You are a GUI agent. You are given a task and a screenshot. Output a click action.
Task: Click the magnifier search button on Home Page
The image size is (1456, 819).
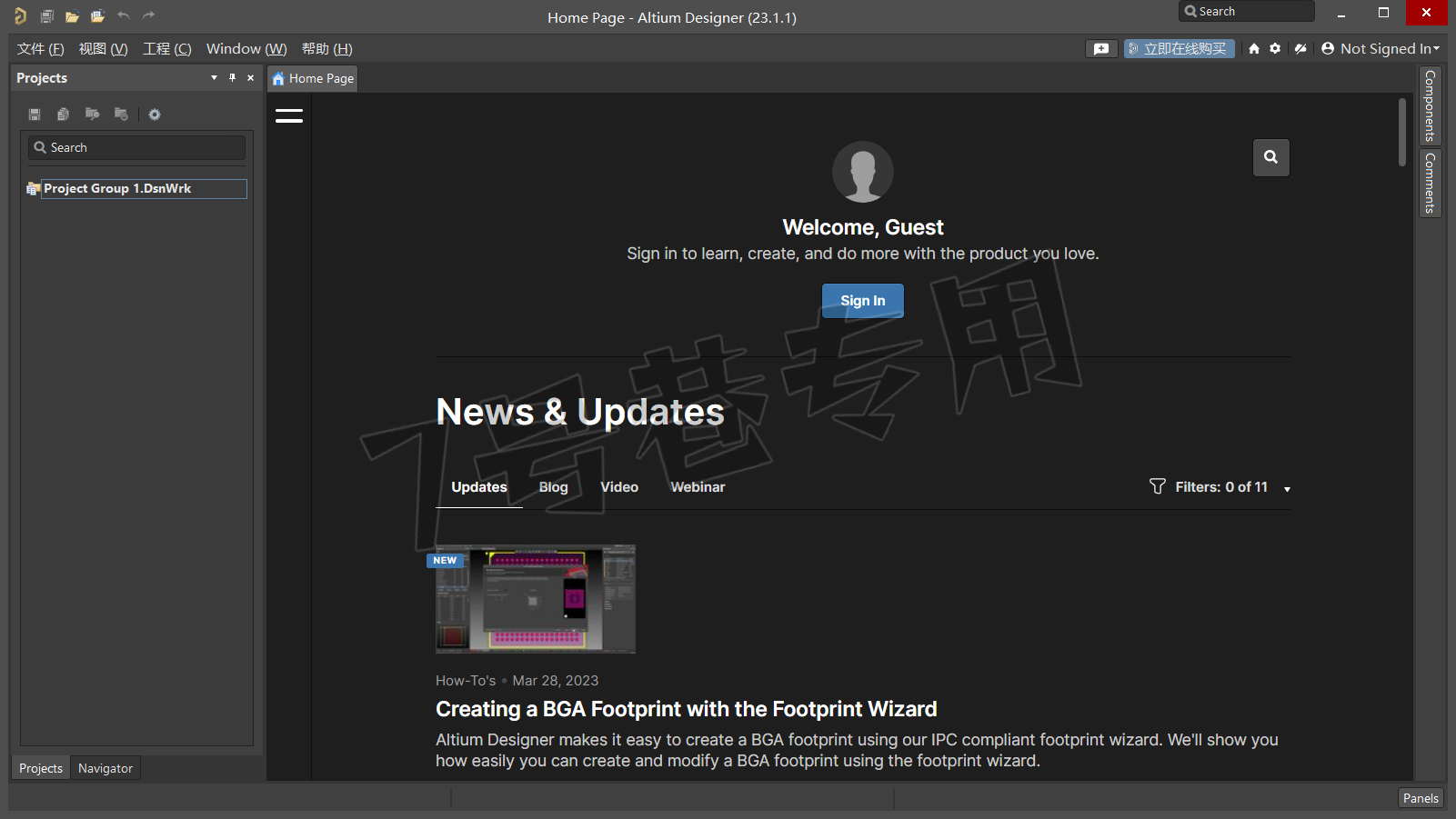click(1270, 157)
